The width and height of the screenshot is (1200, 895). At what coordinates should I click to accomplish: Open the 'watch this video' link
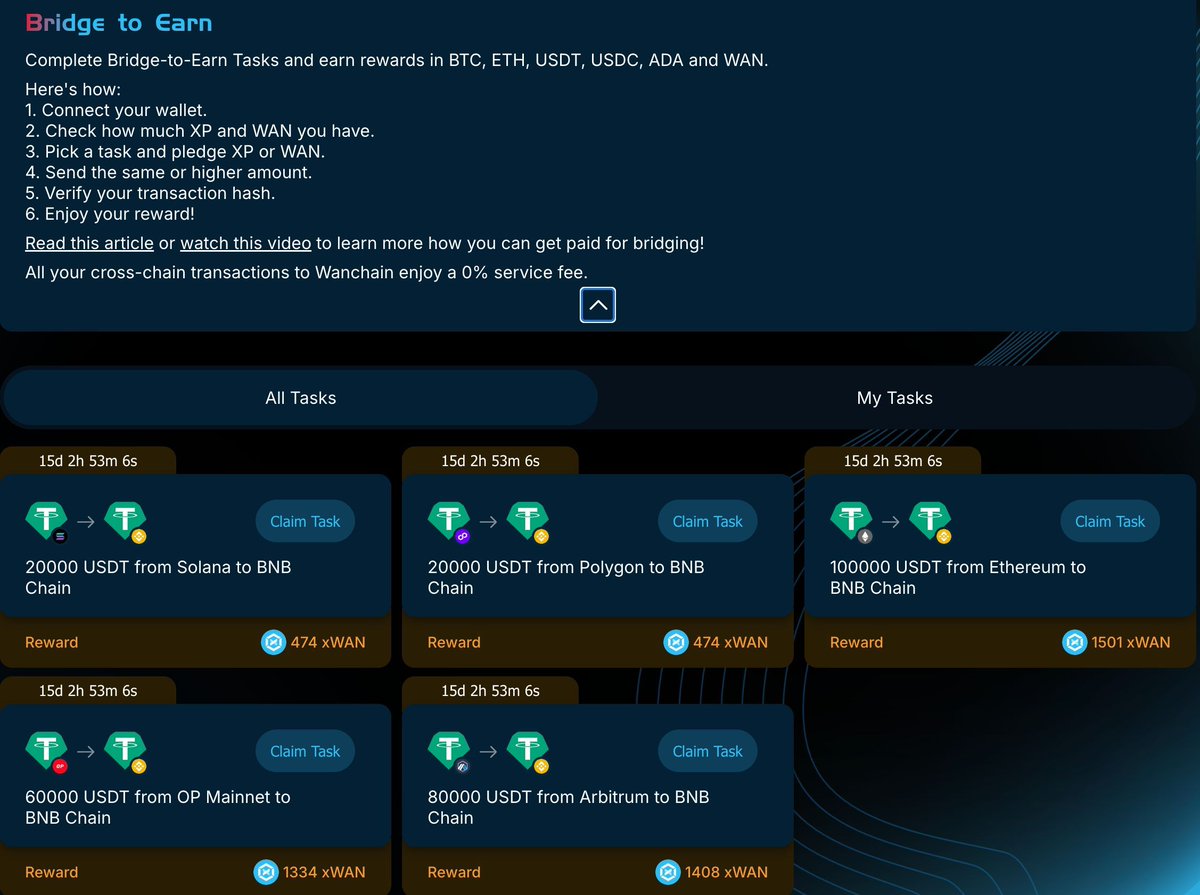pyautogui.click(x=245, y=243)
